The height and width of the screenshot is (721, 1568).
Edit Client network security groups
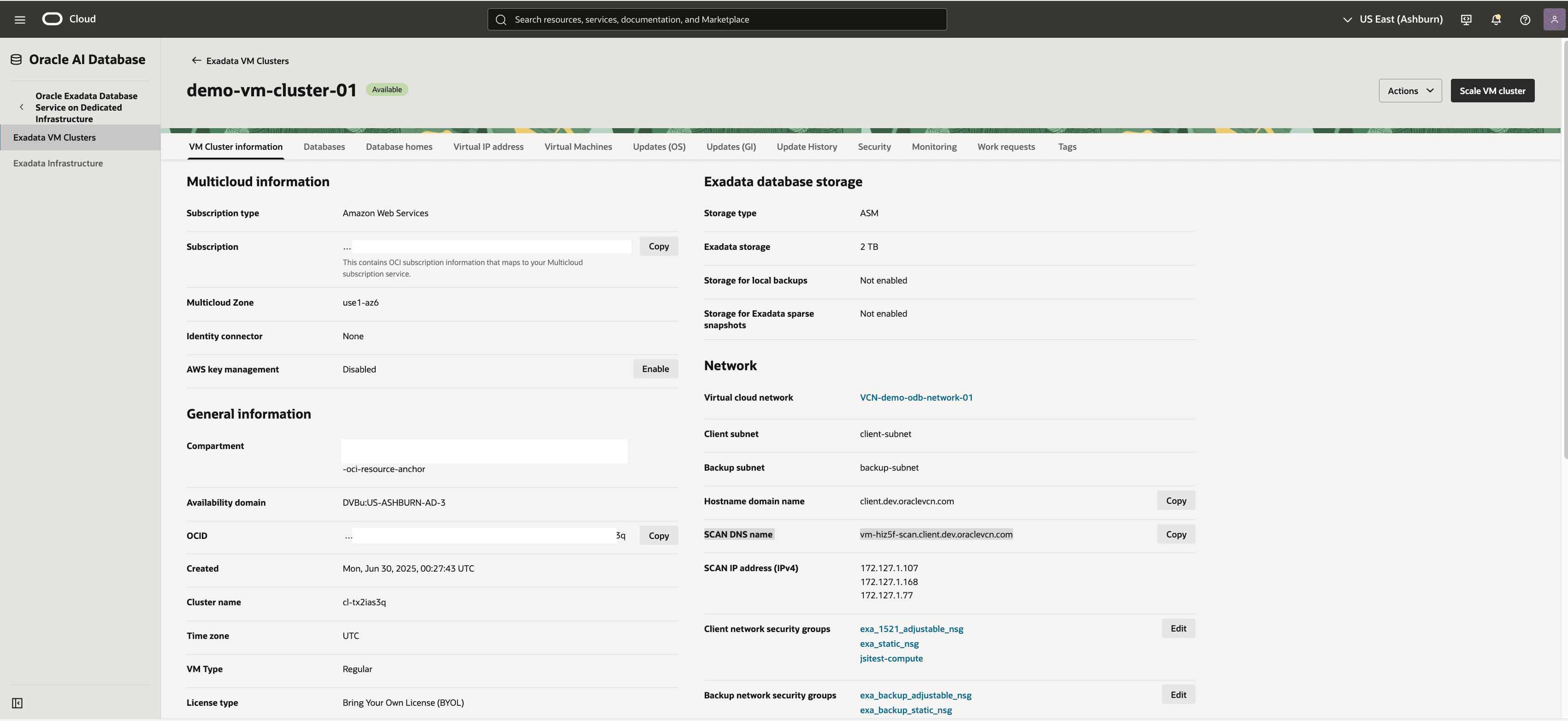1178,628
